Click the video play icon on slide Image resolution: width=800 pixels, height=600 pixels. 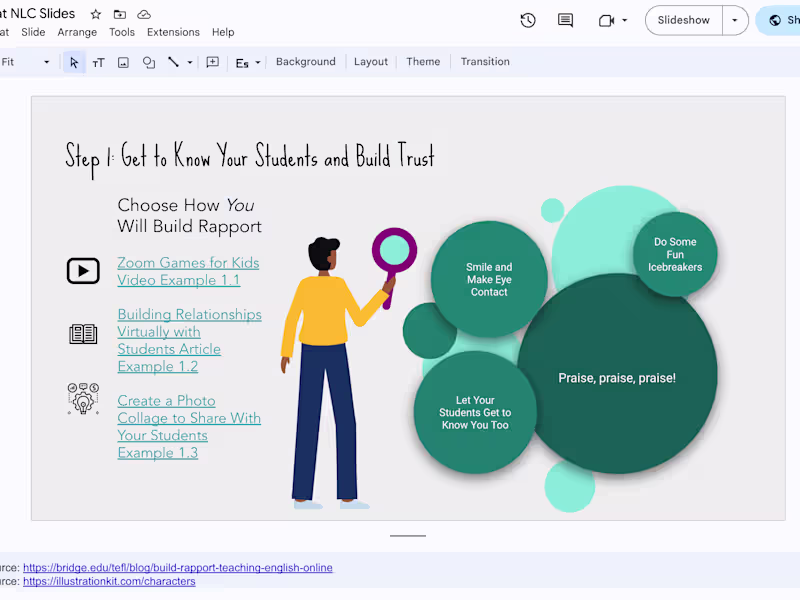click(83, 271)
